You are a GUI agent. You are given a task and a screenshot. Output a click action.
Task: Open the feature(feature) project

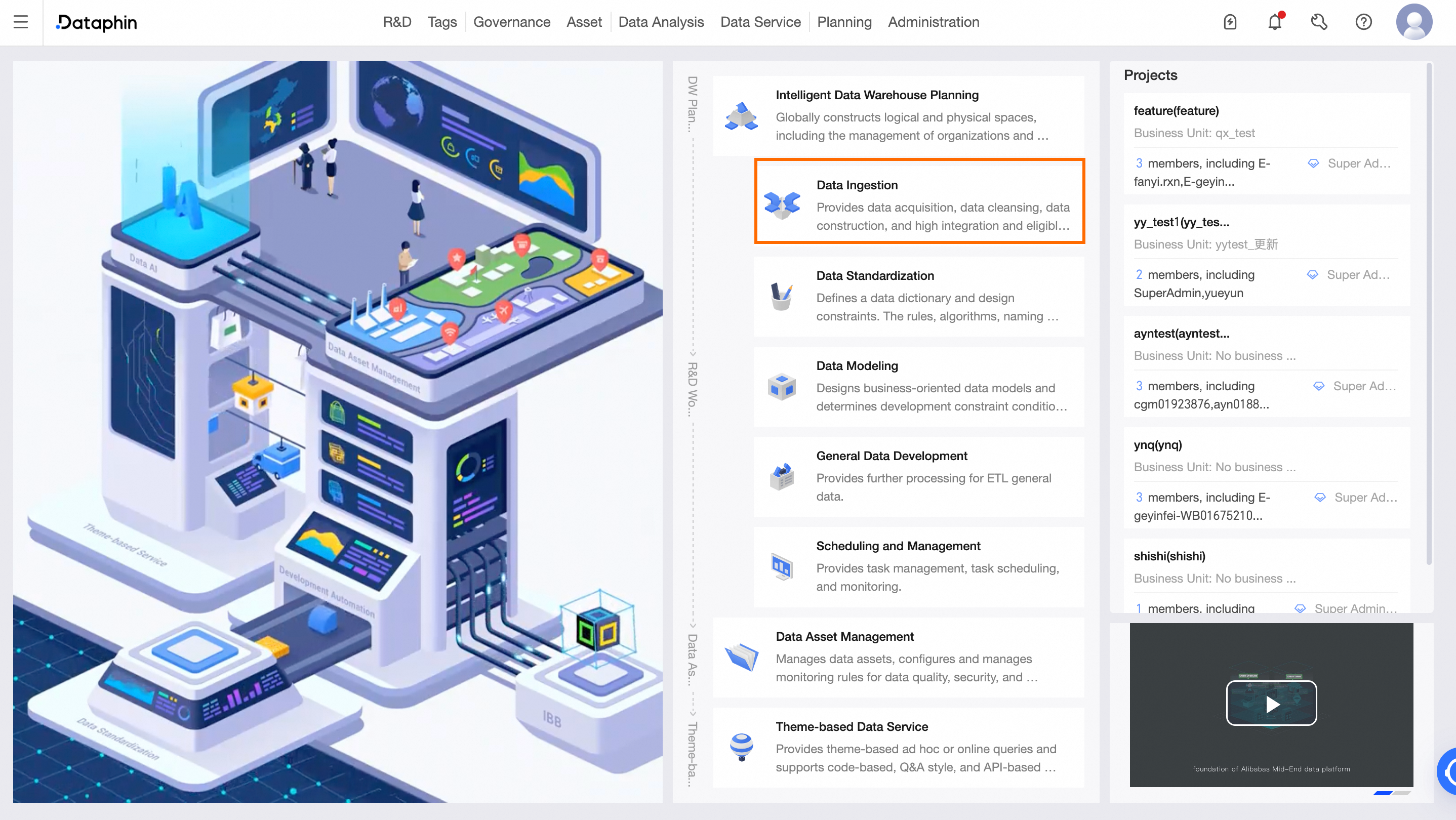1176,111
